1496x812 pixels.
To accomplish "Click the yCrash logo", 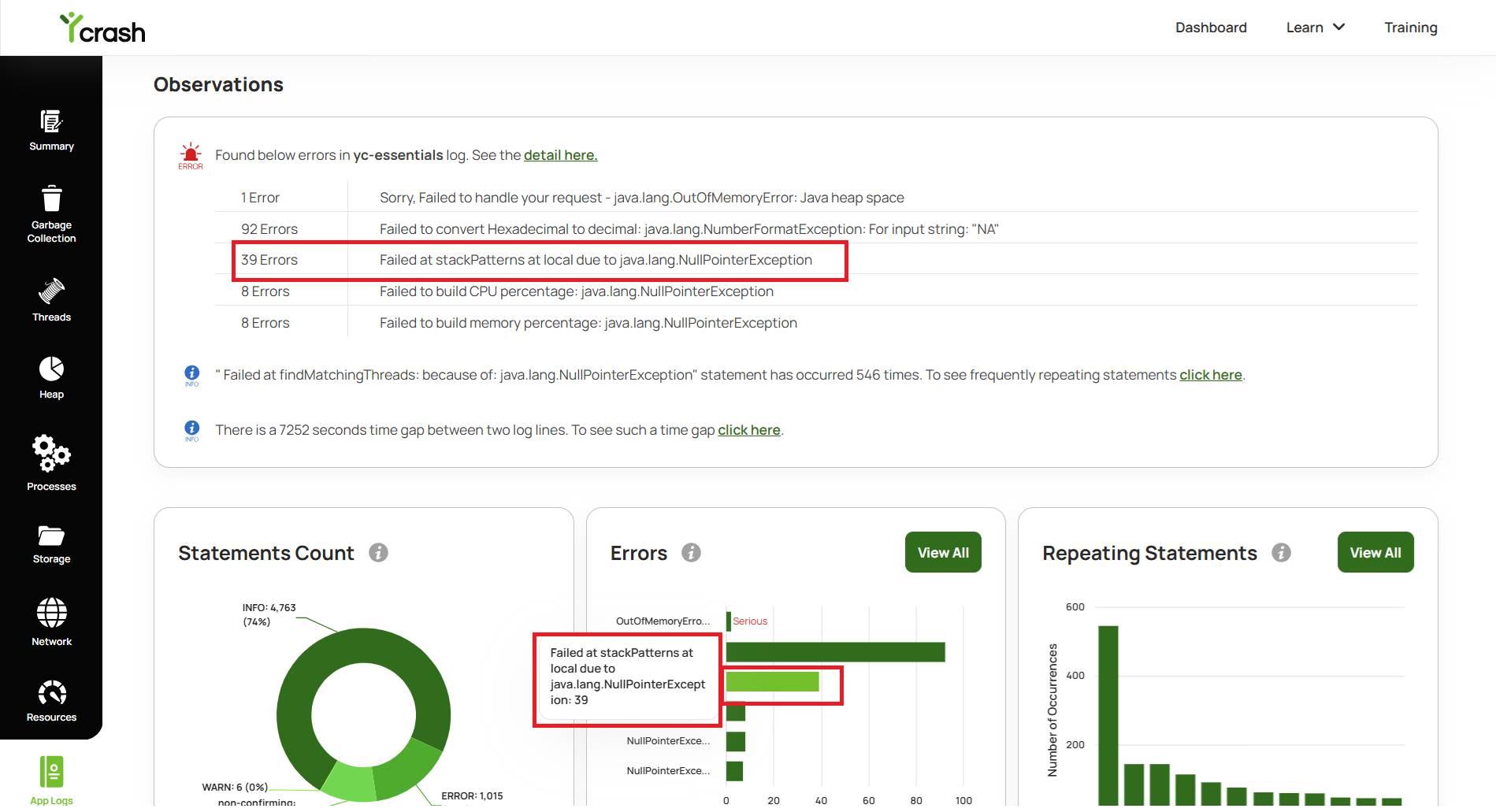I will (102, 28).
